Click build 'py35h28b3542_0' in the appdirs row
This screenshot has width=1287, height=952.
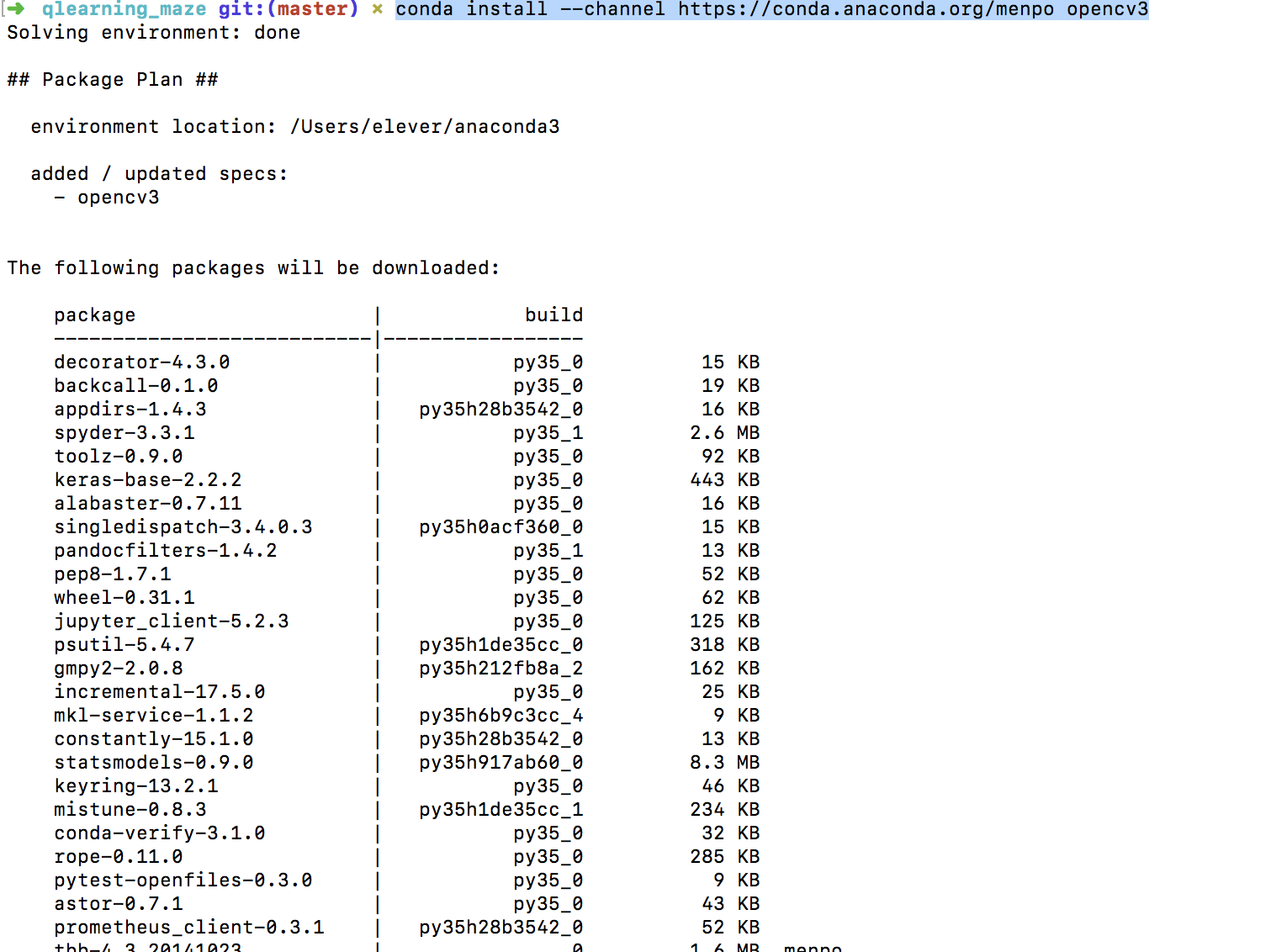pos(501,410)
